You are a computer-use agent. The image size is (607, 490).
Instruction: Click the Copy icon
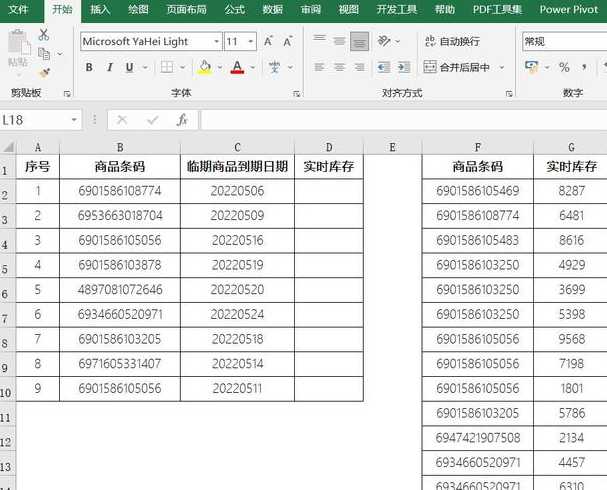44,53
